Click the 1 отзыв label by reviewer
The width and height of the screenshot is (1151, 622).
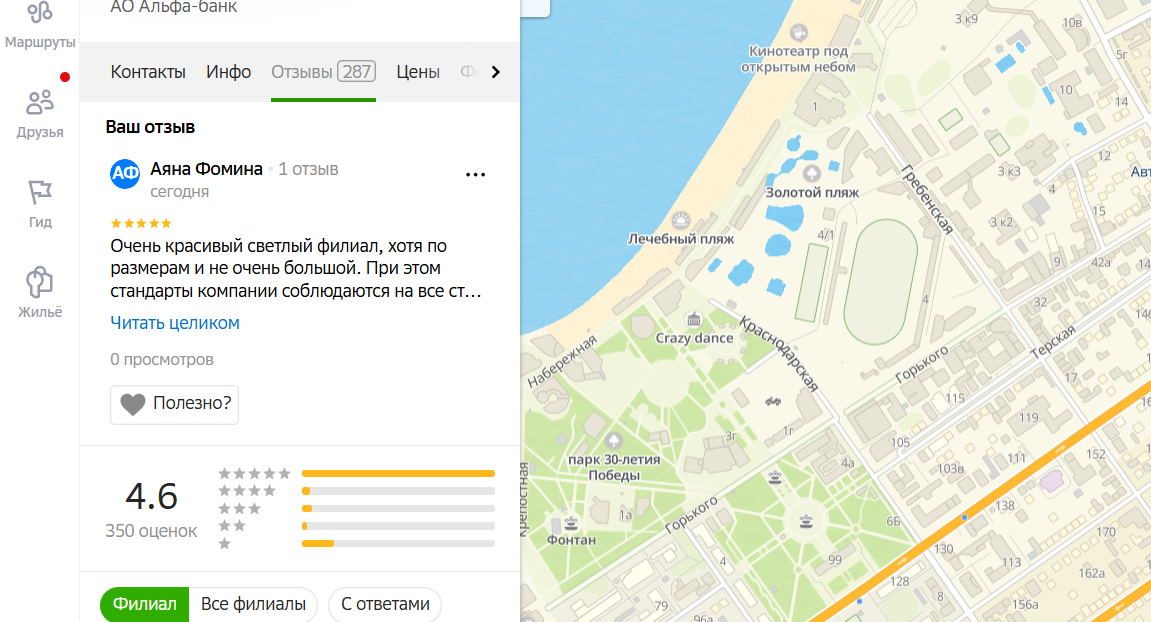tap(308, 169)
